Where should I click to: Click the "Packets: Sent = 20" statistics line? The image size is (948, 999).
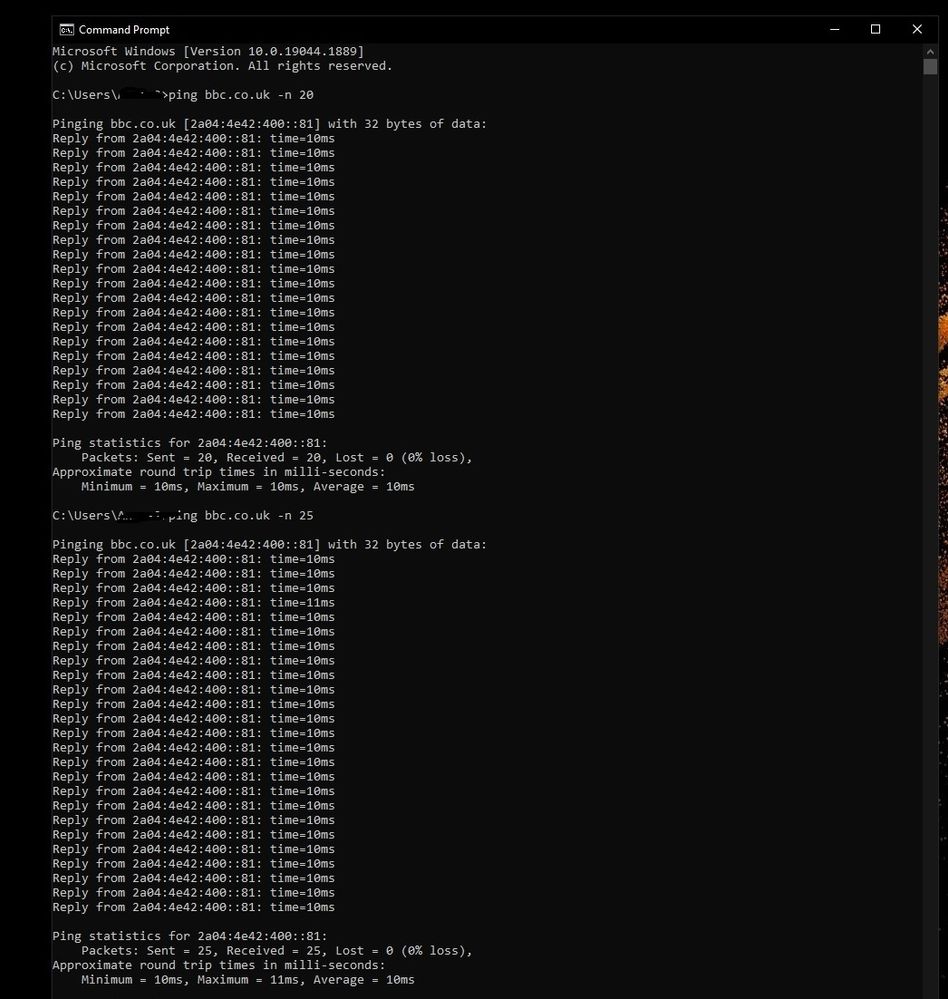tap(276, 458)
